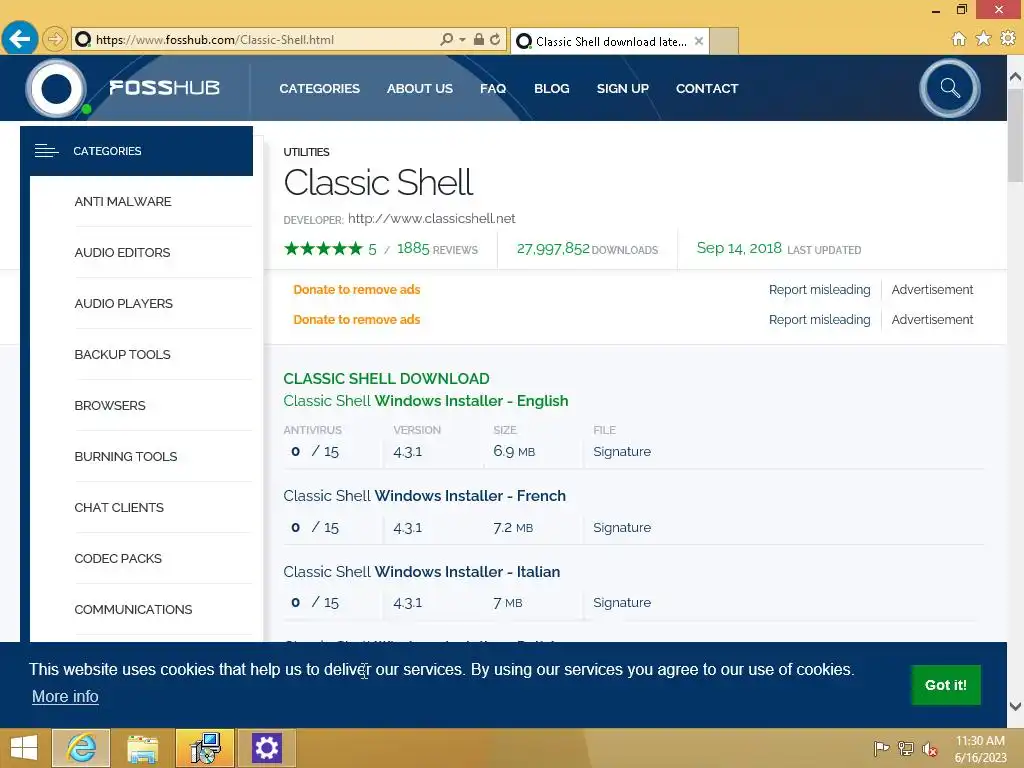Click the page scrollbar down arrow

(x=1015, y=706)
